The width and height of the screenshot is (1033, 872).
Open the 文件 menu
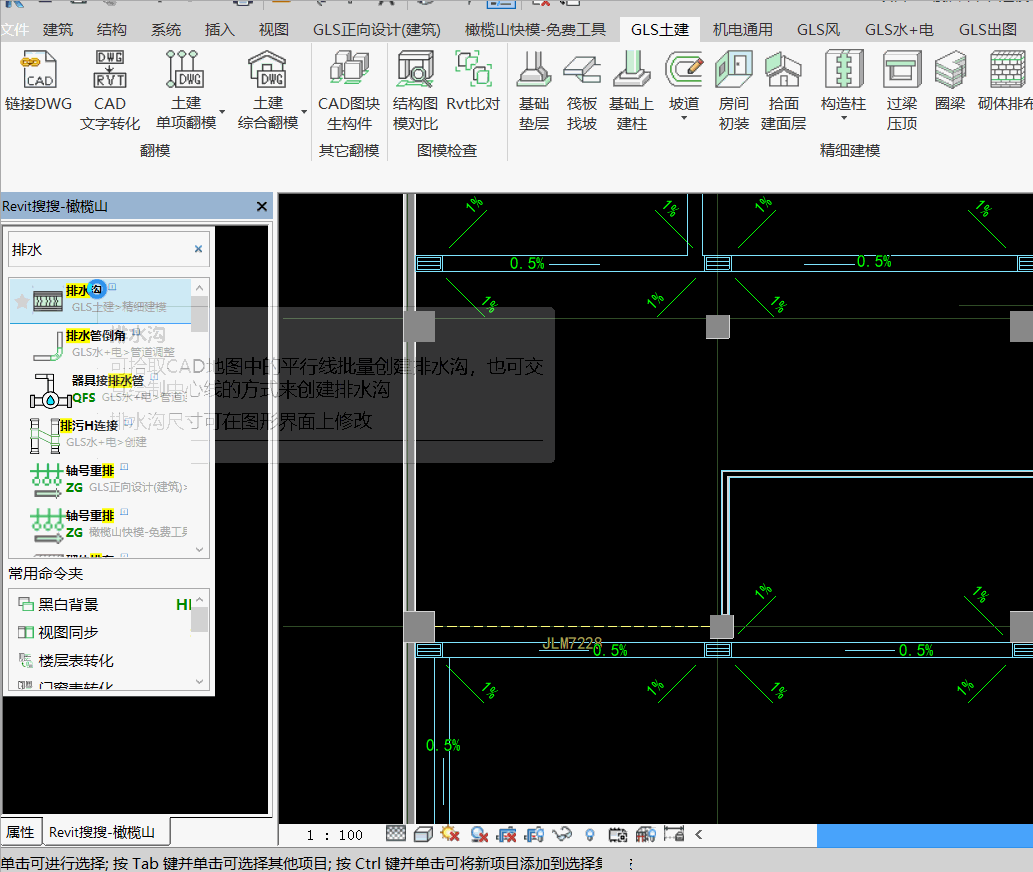14,30
